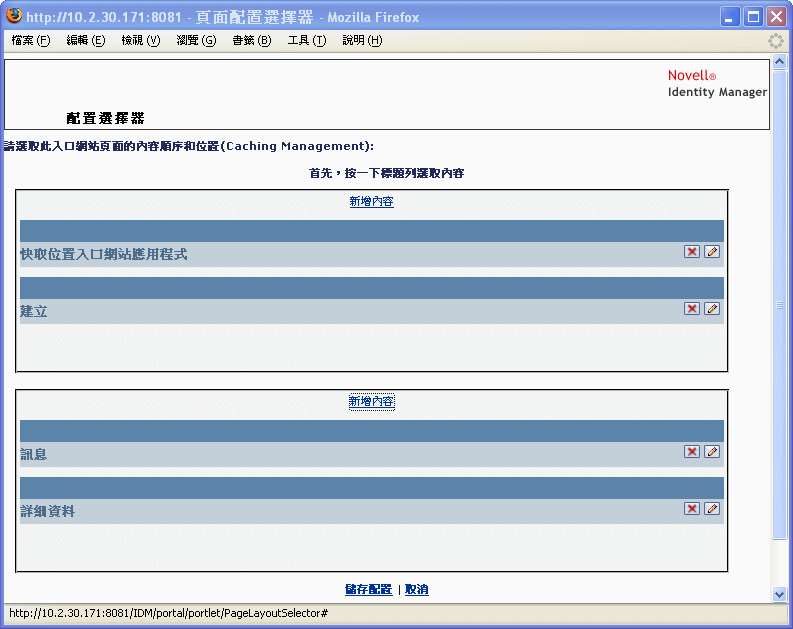
Task: Click the 訊息 portlet name
Action: pyautogui.click(x=34, y=455)
